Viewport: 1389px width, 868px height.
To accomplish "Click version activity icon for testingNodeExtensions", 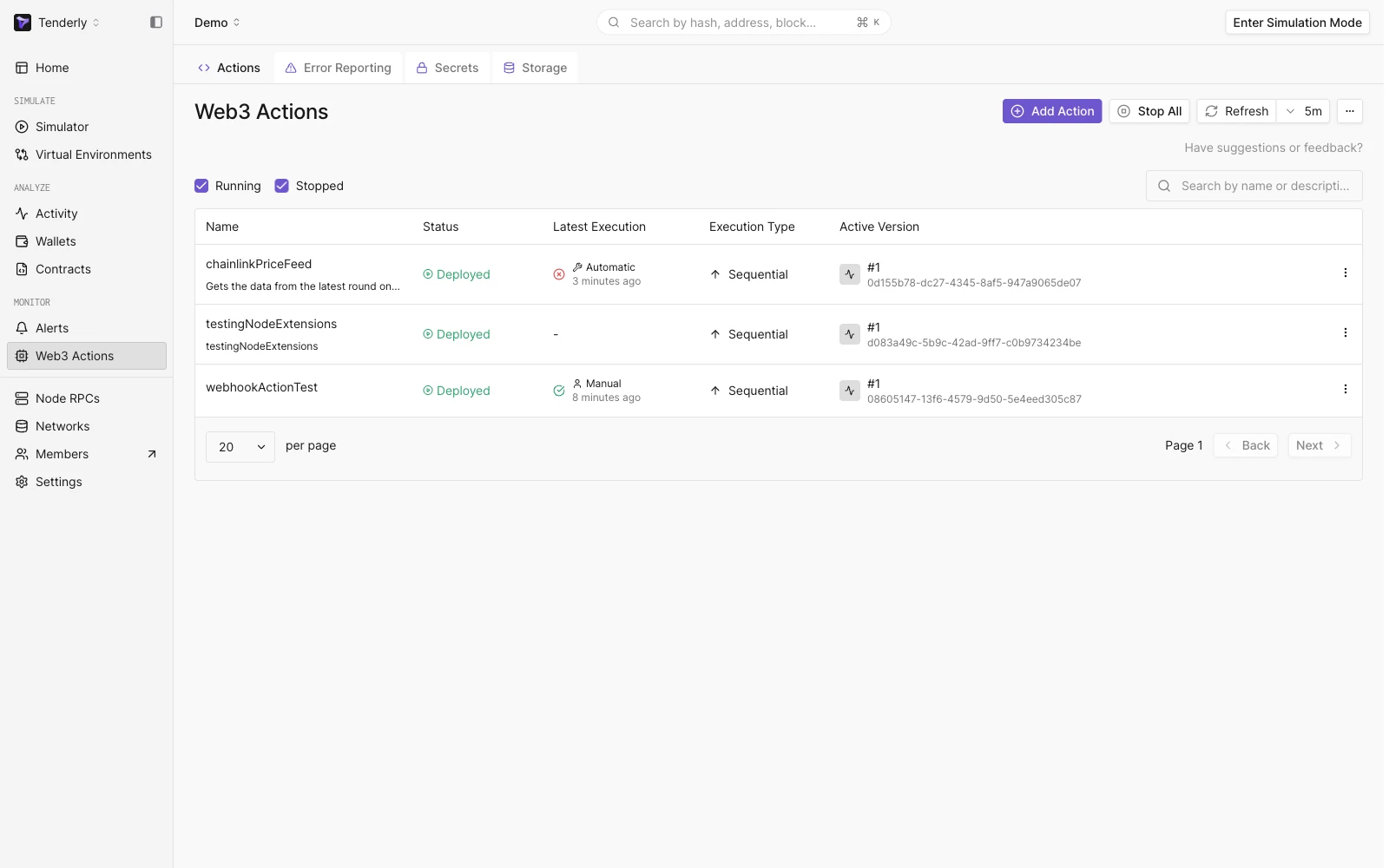I will pyautogui.click(x=850, y=334).
